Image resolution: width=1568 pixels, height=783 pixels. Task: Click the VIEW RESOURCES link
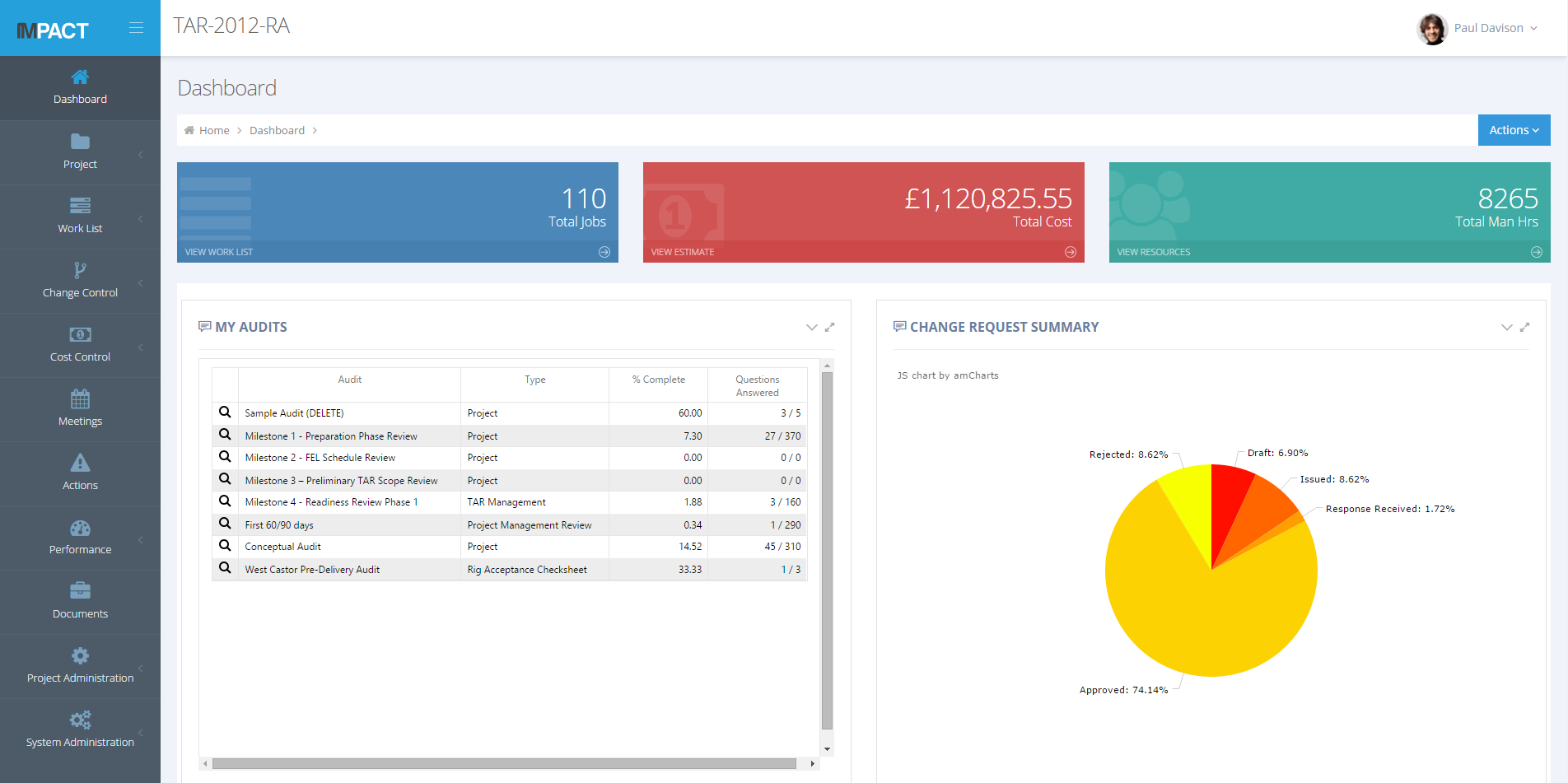click(1154, 252)
